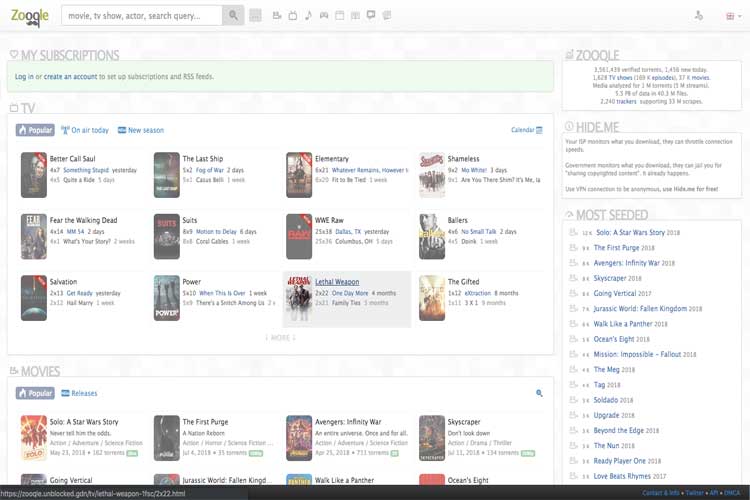Open the TV Calendar link
The width and height of the screenshot is (750, 500).
[x=527, y=130]
